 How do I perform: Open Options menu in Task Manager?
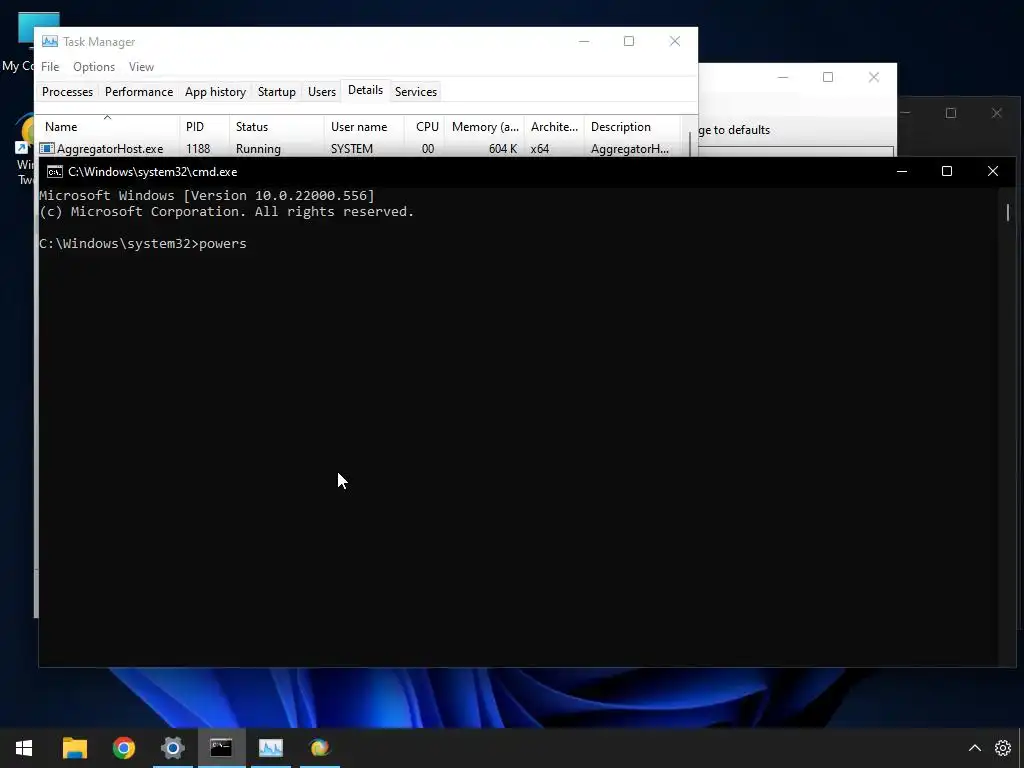point(94,67)
